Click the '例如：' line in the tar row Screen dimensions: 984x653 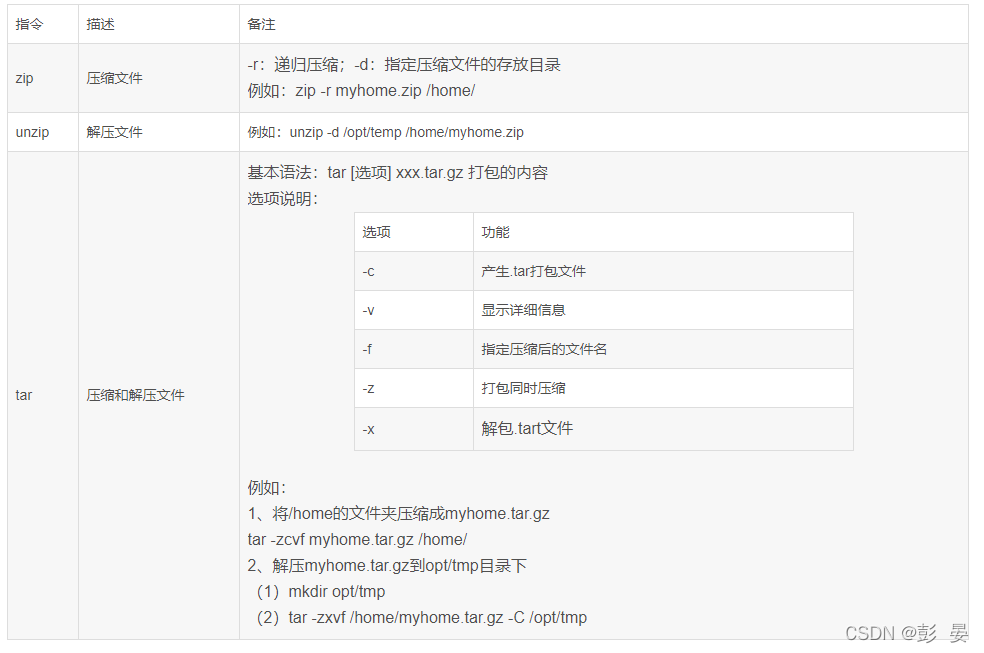click(x=267, y=487)
